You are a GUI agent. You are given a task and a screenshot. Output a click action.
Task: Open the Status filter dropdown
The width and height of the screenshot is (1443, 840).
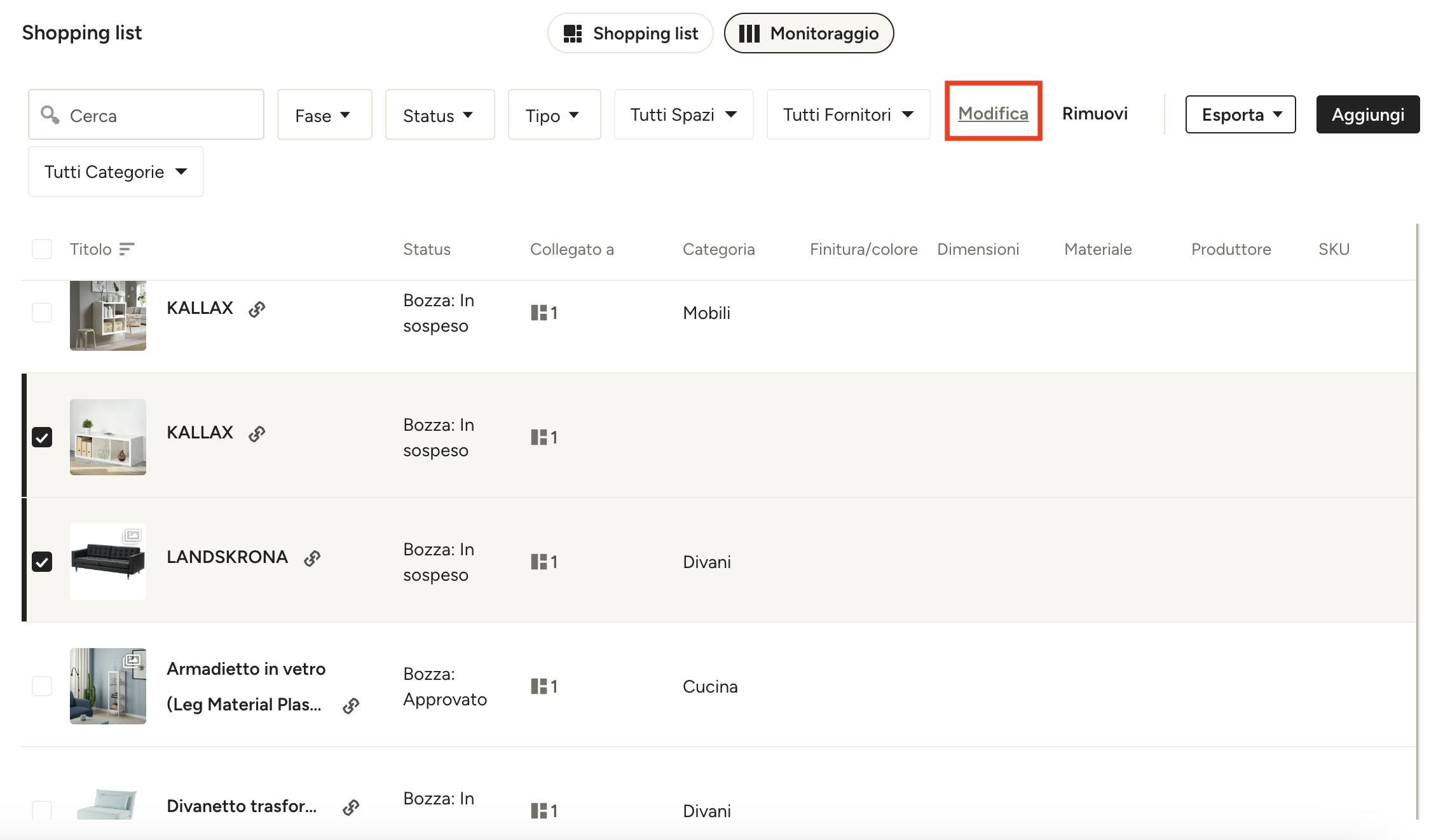click(440, 114)
